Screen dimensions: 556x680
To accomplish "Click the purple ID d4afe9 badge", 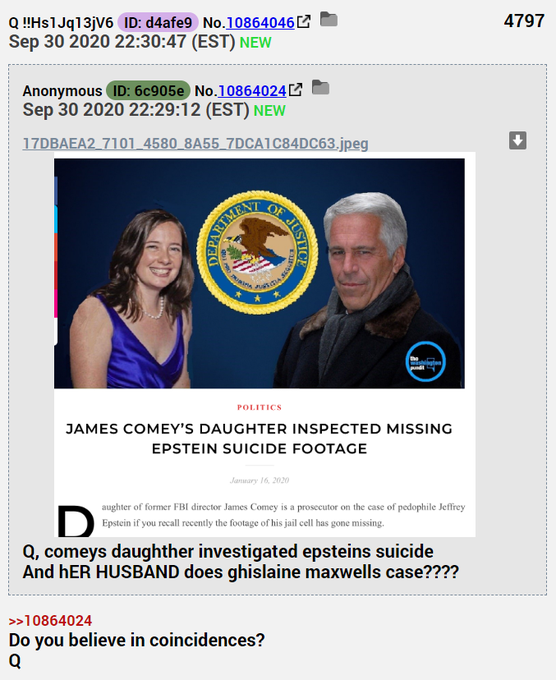I will click(158, 23).
